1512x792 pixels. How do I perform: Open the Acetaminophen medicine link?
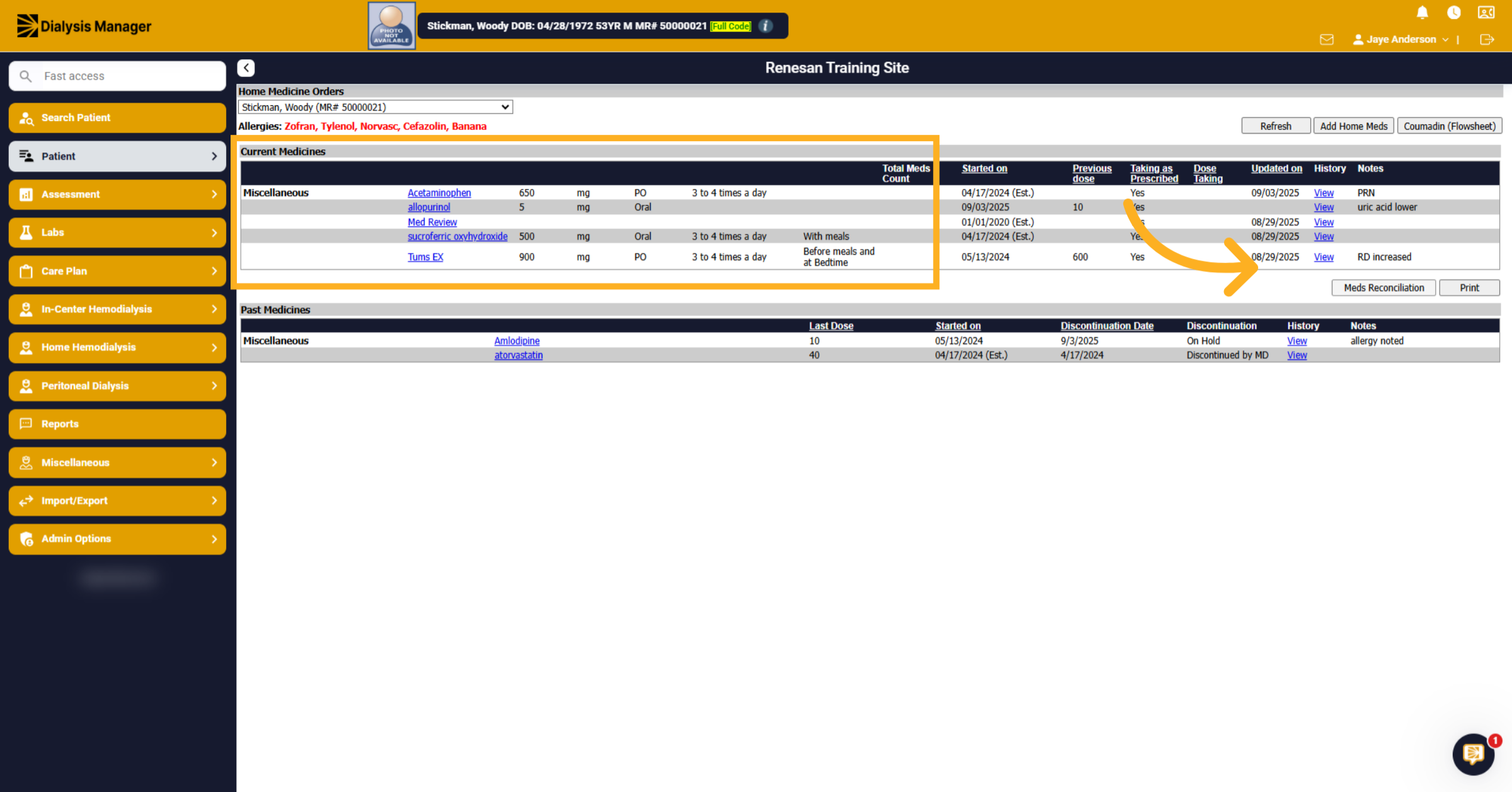(439, 193)
